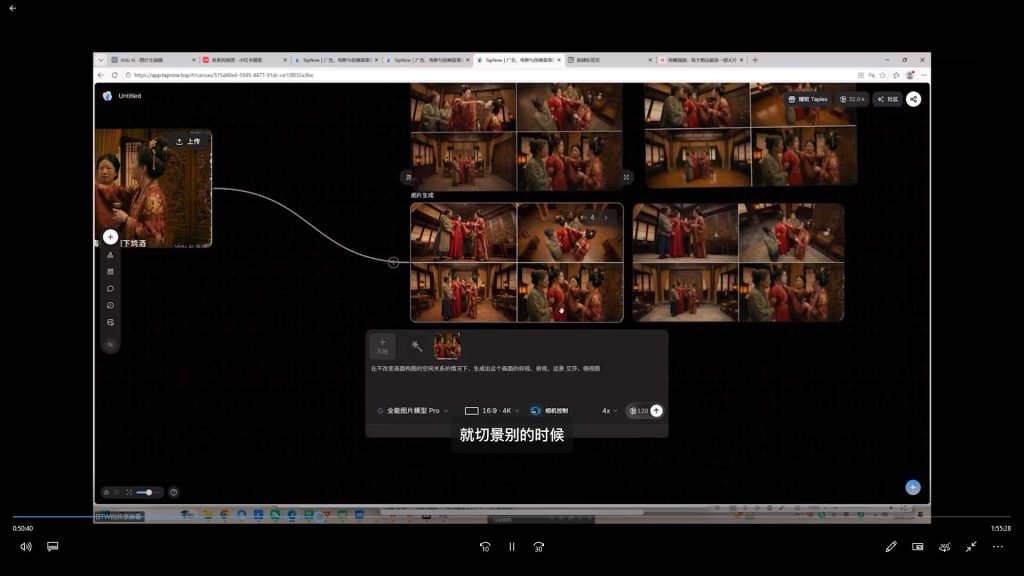Open browser settings and more menu
The height and width of the screenshot is (576, 1024).
point(923,75)
